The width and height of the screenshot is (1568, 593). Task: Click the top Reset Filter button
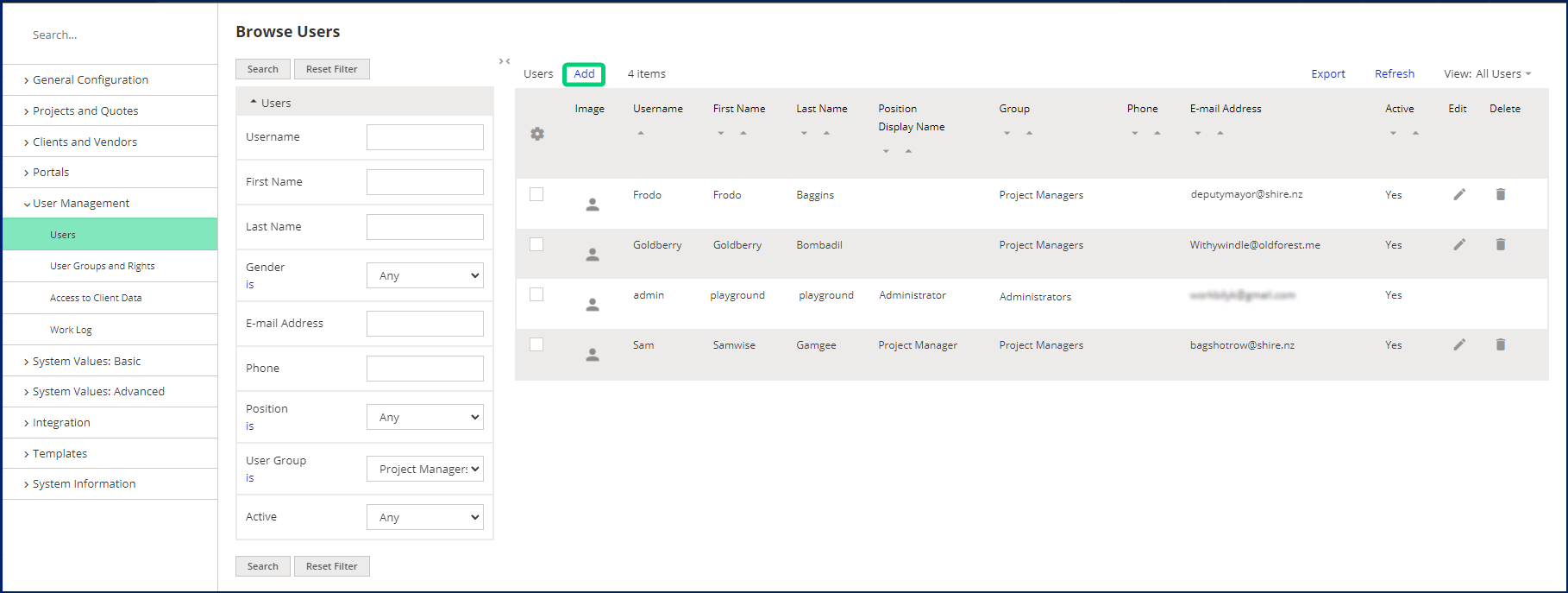click(x=332, y=69)
